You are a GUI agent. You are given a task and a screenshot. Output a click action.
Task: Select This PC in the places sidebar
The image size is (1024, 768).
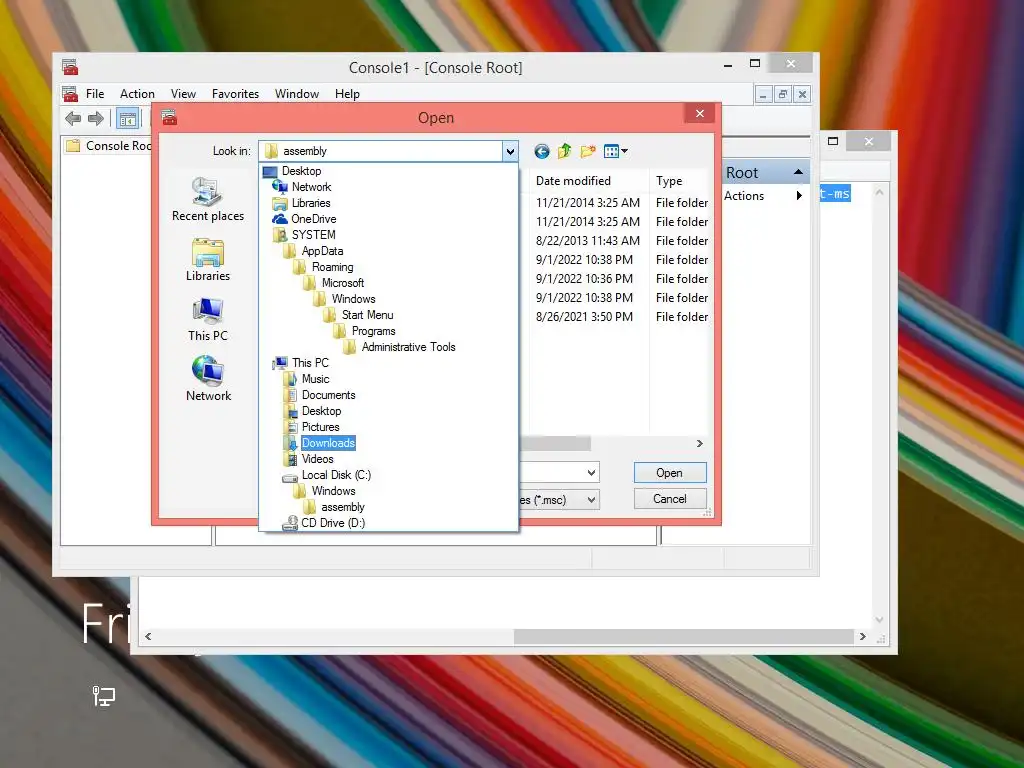(x=208, y=320)
